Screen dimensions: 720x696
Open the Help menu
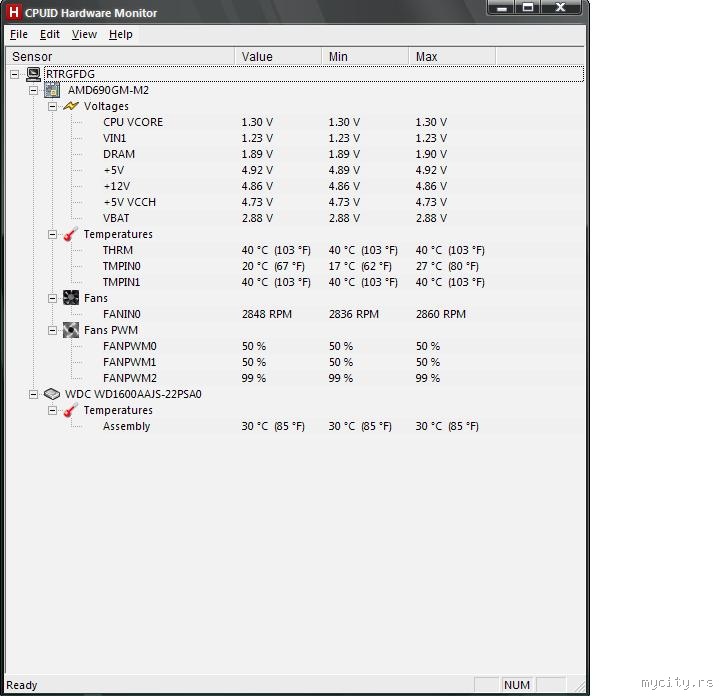(121, 34)
